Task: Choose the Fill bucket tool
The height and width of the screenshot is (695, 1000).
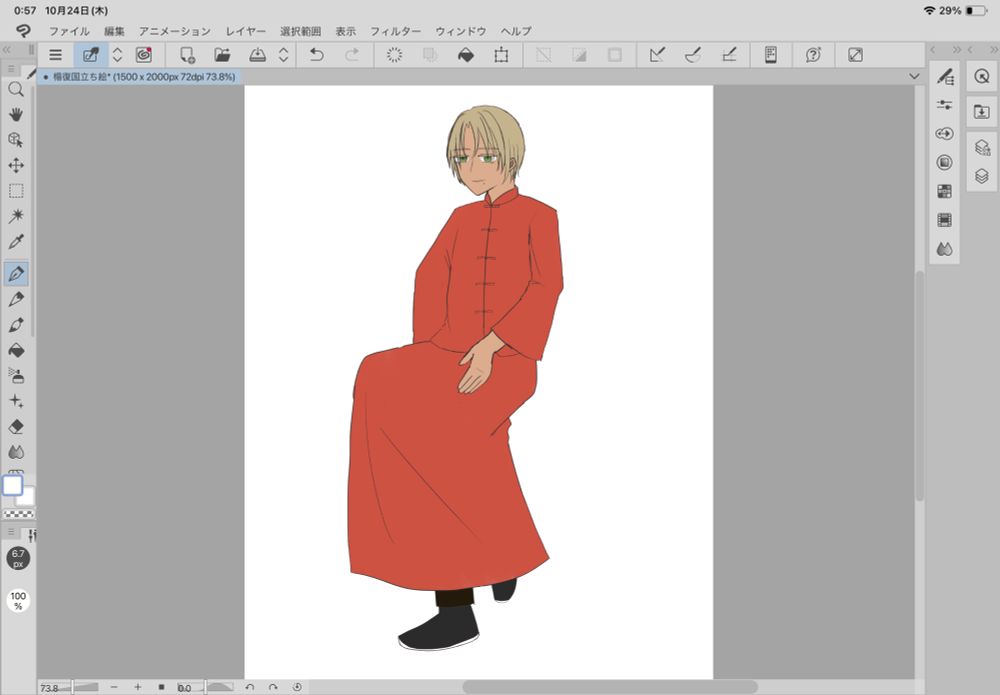Action: 16,350
